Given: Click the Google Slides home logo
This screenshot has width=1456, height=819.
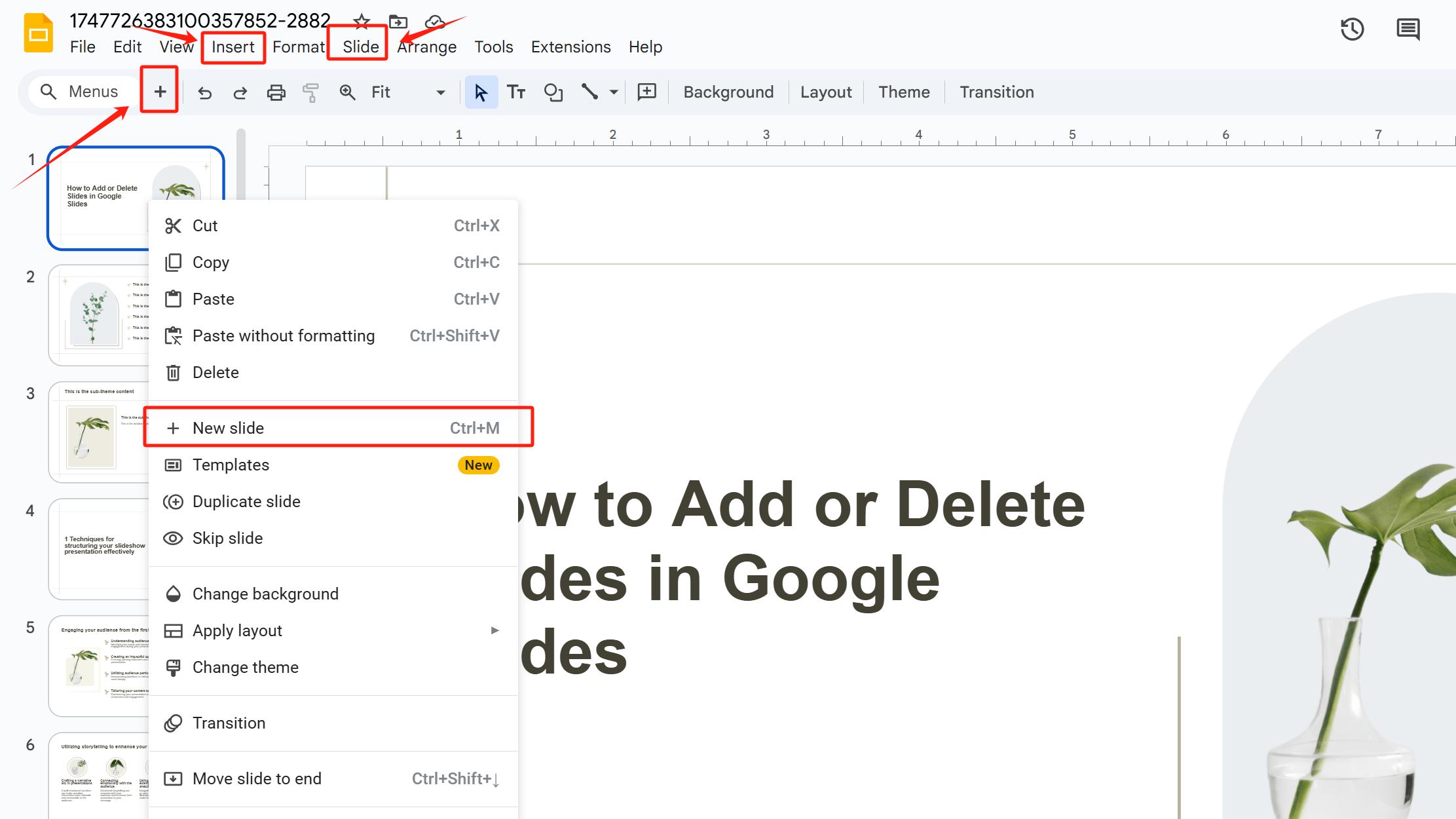Looking at the screenshot, I should point(38,33).
